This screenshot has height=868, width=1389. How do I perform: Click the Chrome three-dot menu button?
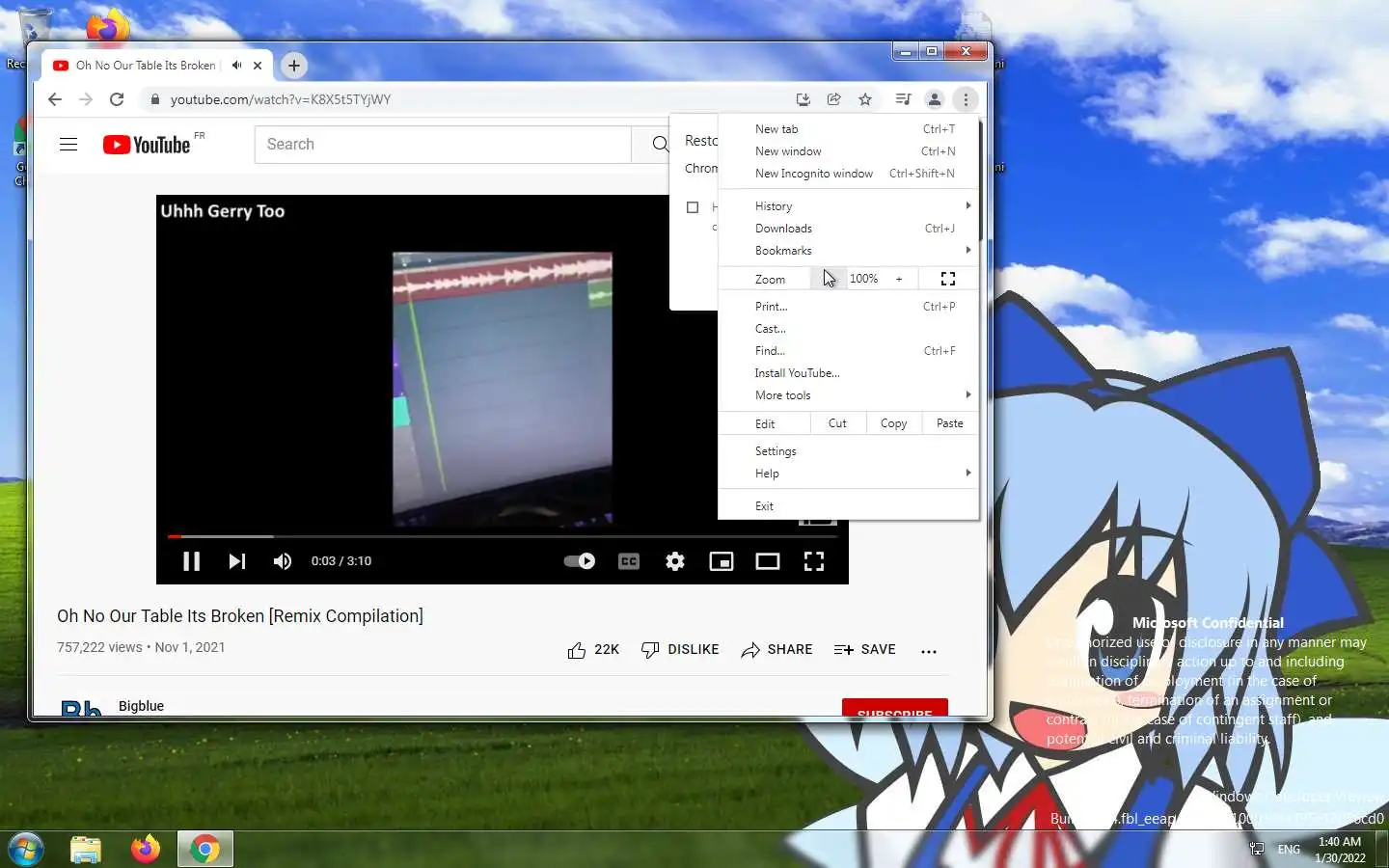[x=966, y=99]
